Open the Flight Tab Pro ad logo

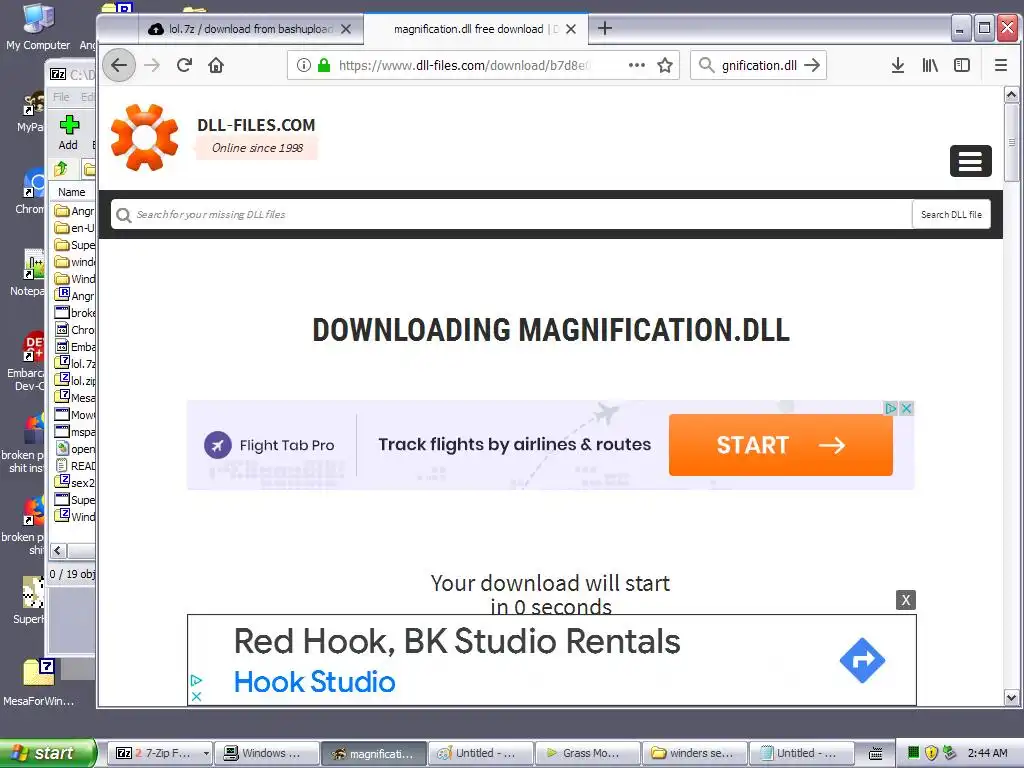217,445
